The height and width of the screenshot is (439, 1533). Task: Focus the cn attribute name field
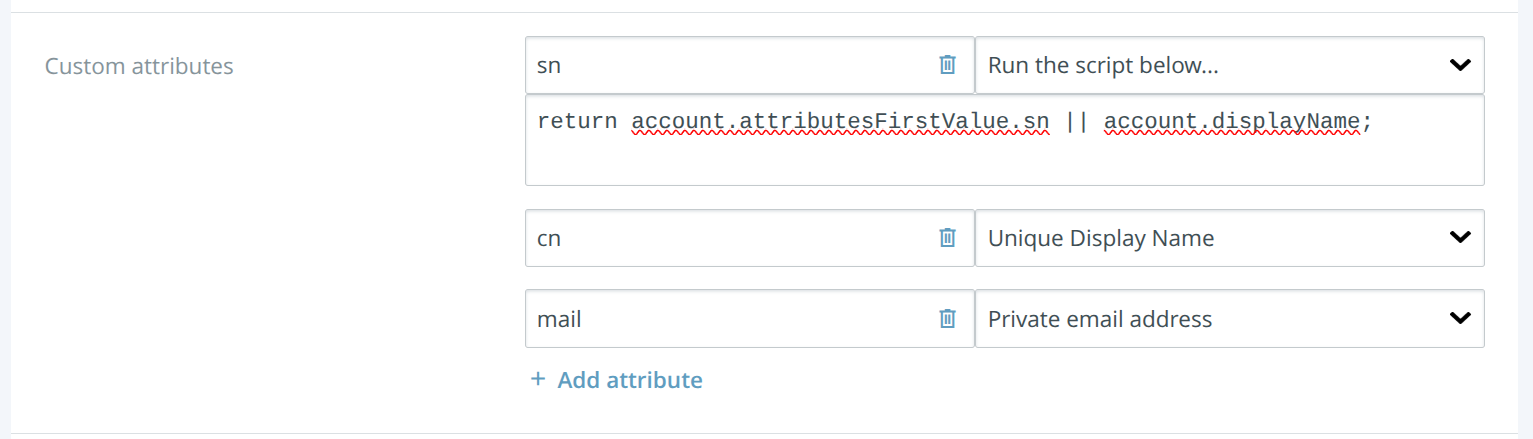click(730, 238)
